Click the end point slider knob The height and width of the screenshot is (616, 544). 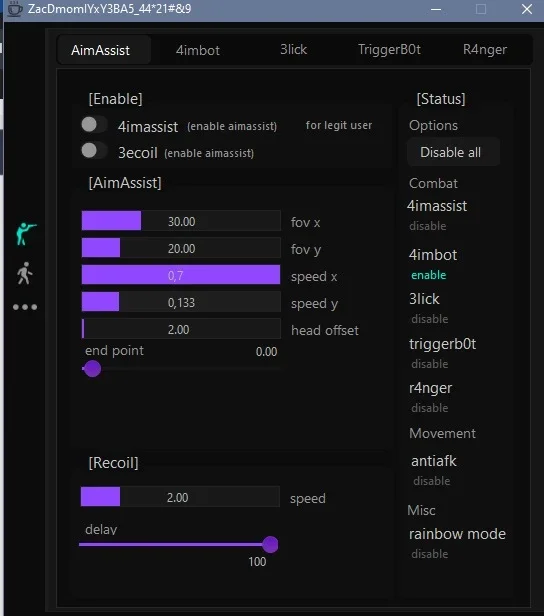tap(93, 368)
